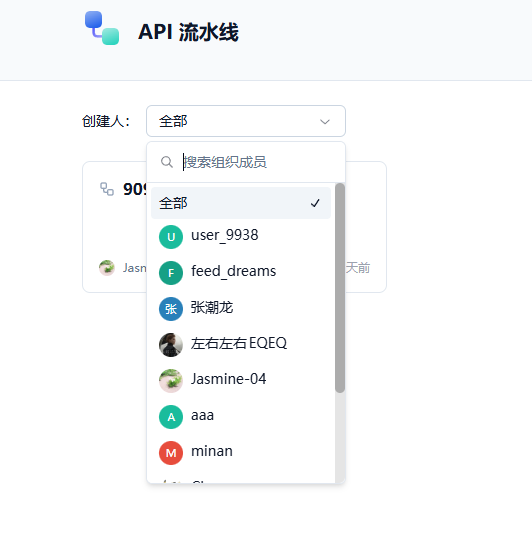
Task: Click the dropdown list scrollbar thumb
Action: [x=340, y=288]
